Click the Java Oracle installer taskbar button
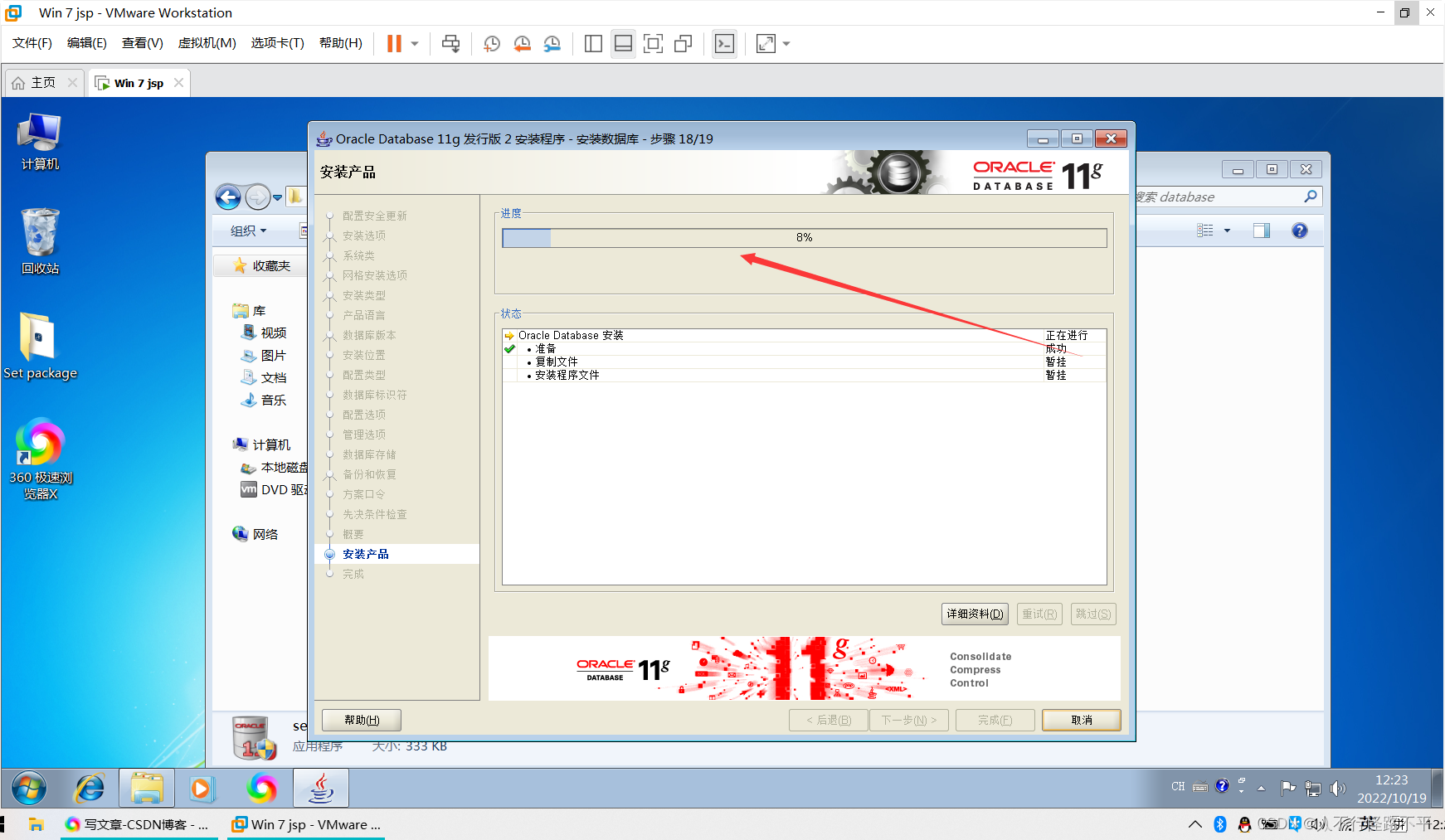 tap(321, 788)
